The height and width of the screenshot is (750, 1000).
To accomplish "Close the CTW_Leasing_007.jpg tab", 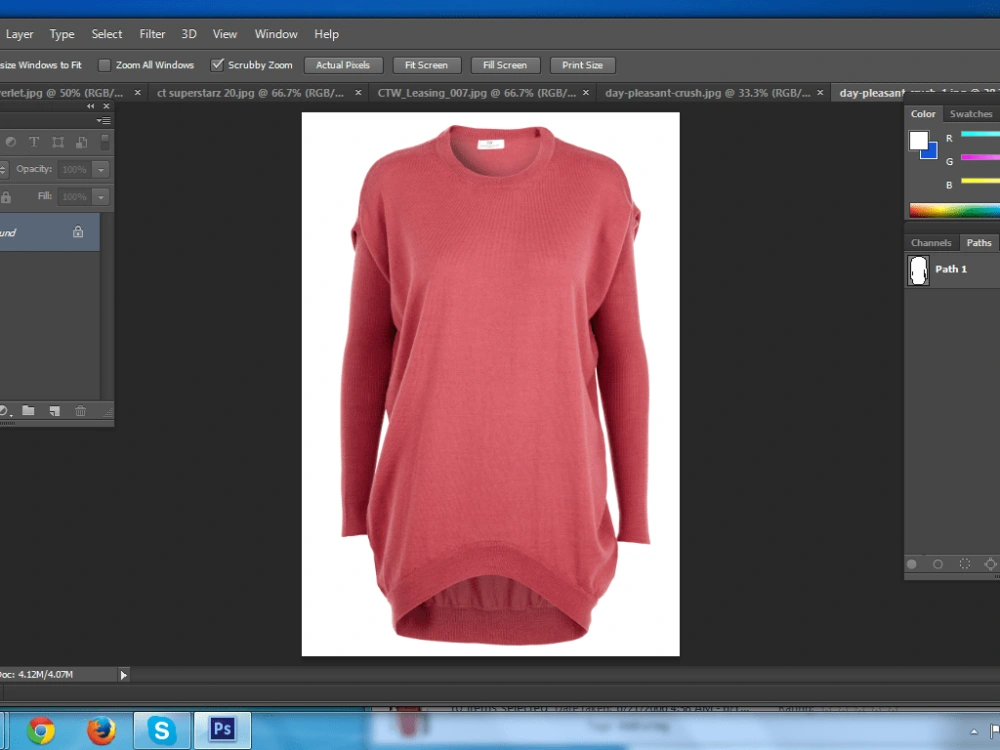I will [x=586, y=93].
